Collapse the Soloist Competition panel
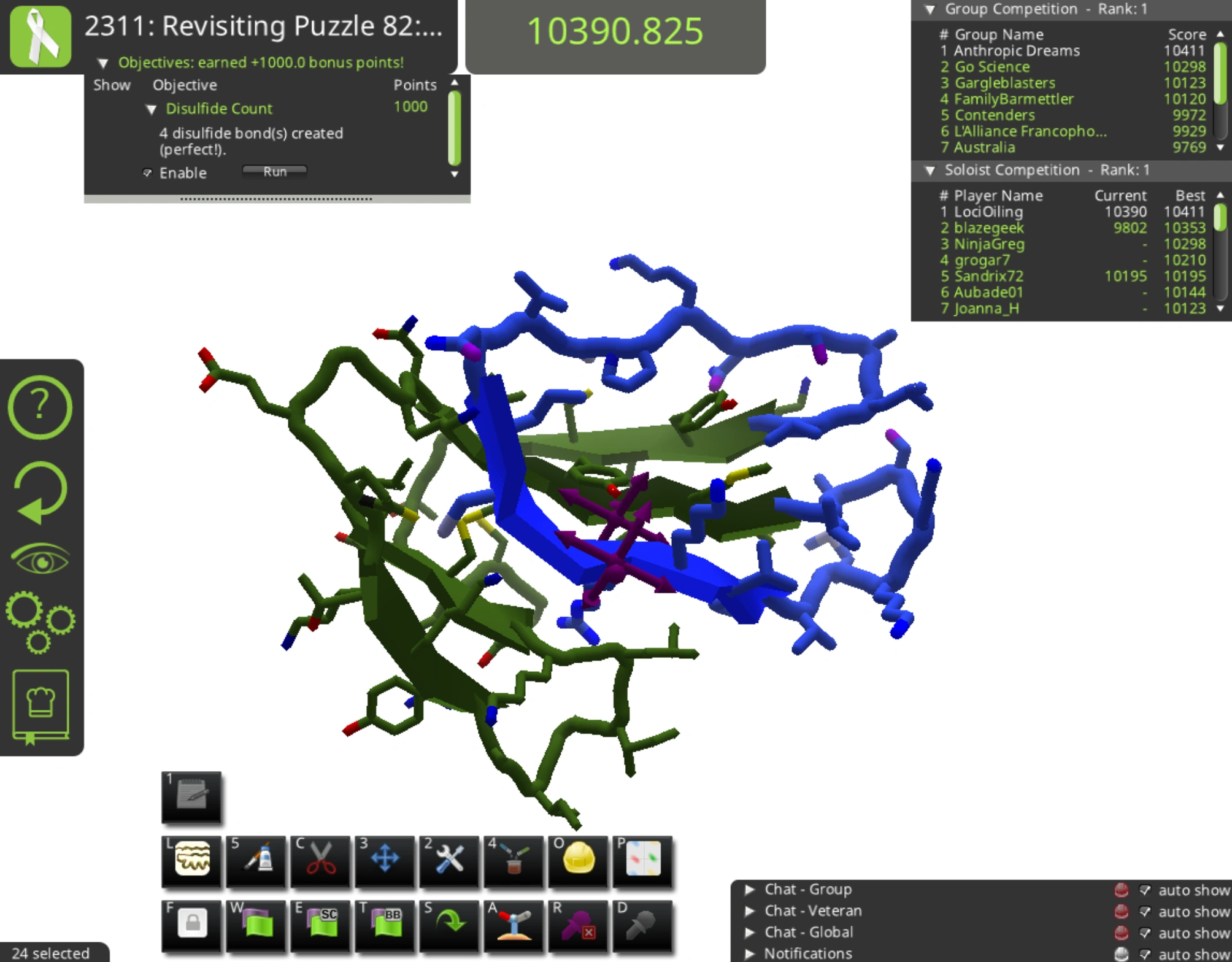 pos(930,171)
